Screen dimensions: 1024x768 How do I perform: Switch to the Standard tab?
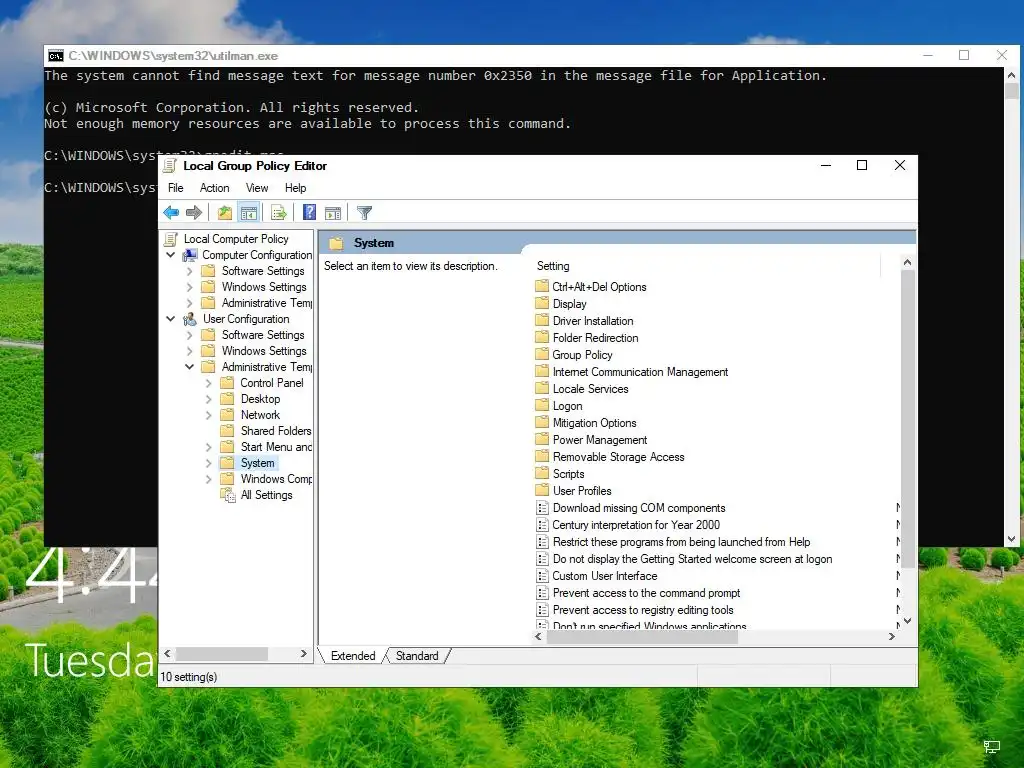[417, 656]
